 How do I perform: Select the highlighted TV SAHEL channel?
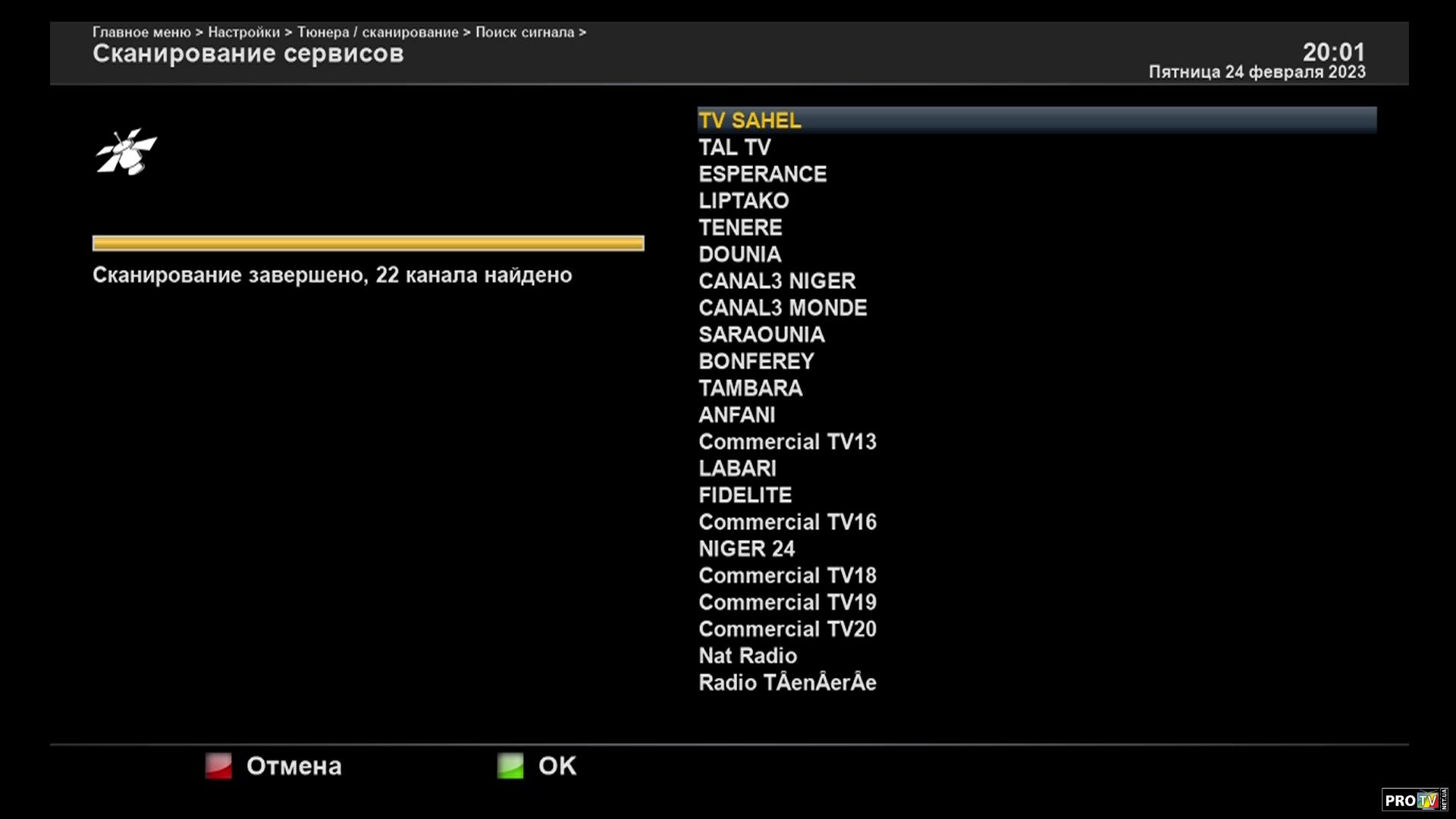749,121
